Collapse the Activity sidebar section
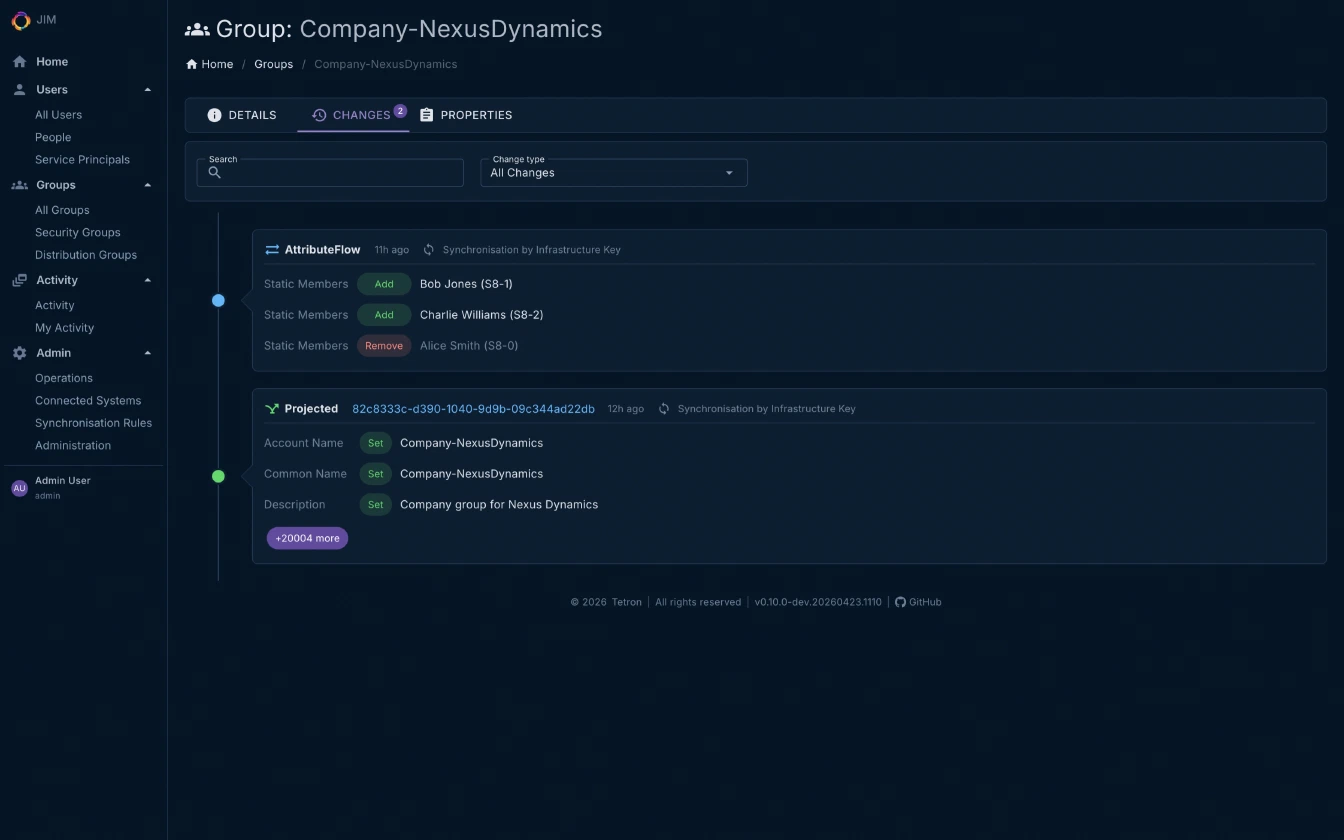 coord(147,280)
